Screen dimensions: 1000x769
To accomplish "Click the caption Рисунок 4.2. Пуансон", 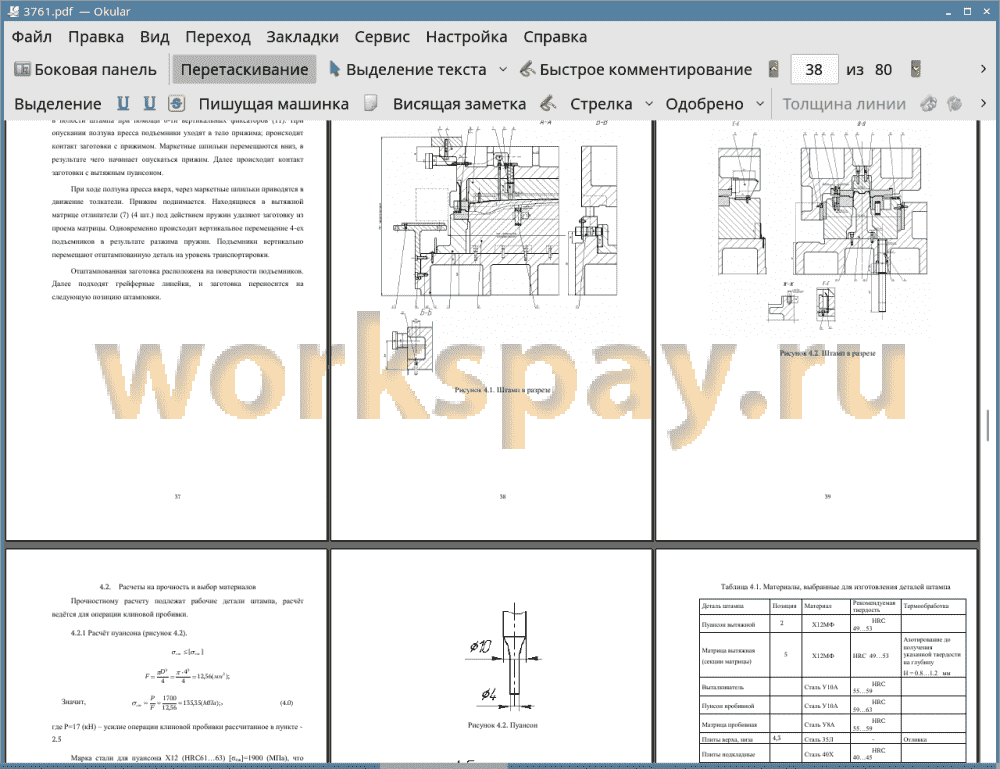I will point(503,725).
